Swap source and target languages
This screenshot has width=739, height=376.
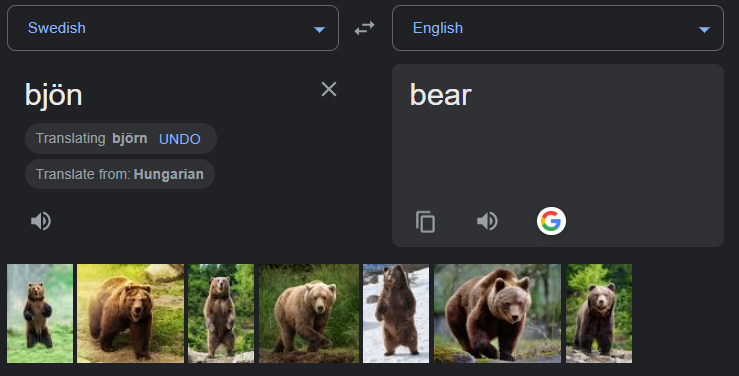364,28
